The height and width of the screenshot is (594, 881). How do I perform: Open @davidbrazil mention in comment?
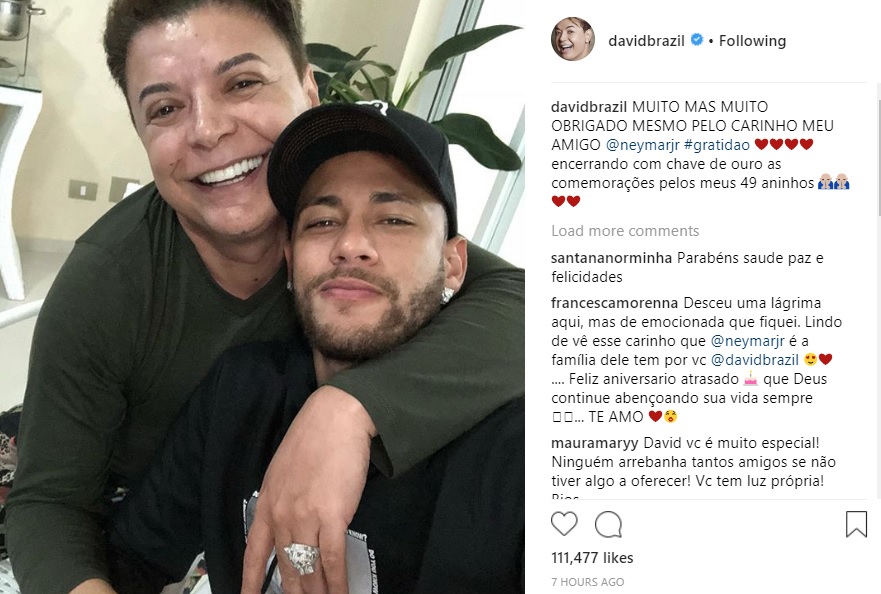[755, 360]
